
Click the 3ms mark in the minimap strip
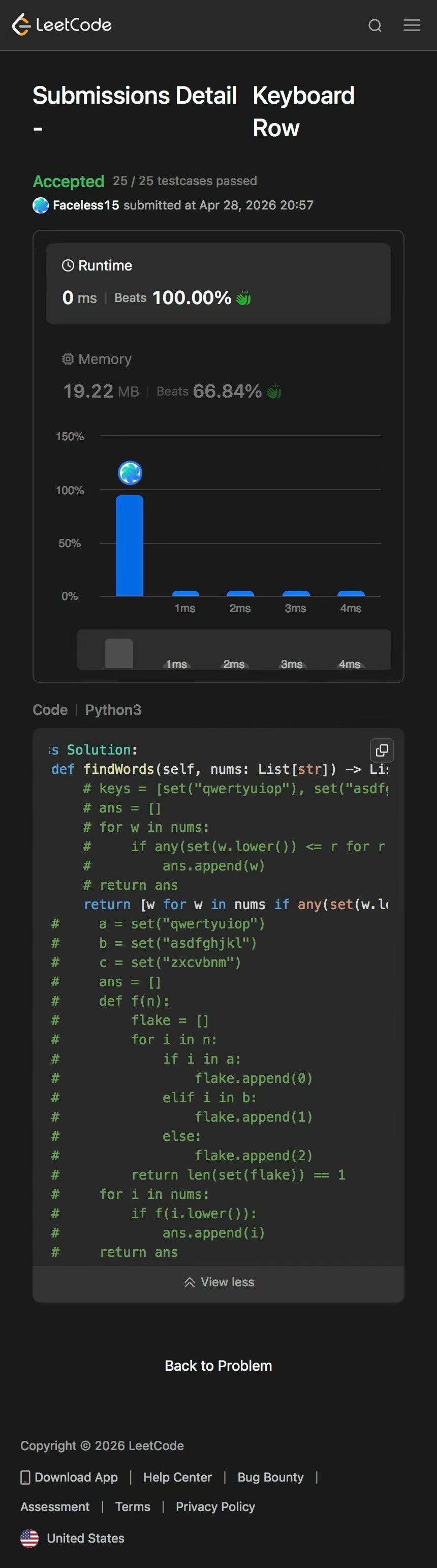(x=292, y=664)
